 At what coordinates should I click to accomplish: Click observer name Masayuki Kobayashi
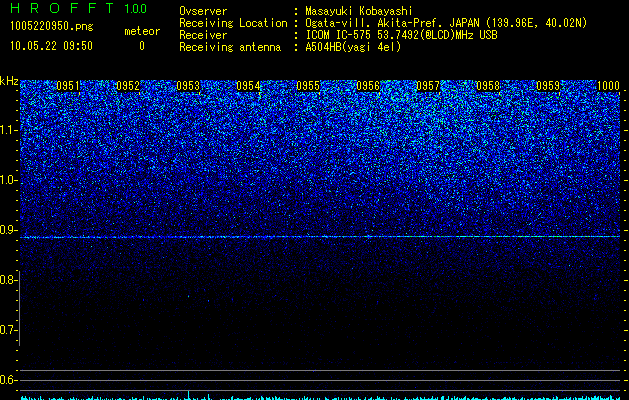(359, 11)
